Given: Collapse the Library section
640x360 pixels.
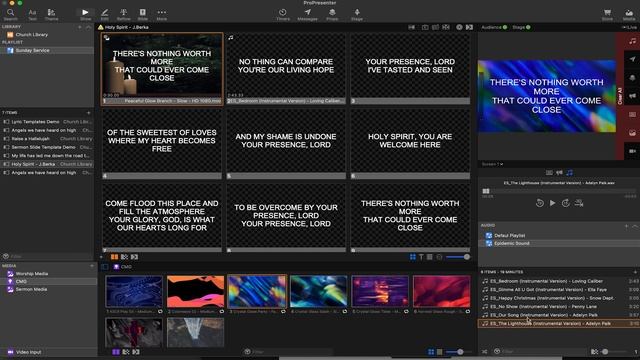Looking at the screenshot, I should [x=88, y=27].
